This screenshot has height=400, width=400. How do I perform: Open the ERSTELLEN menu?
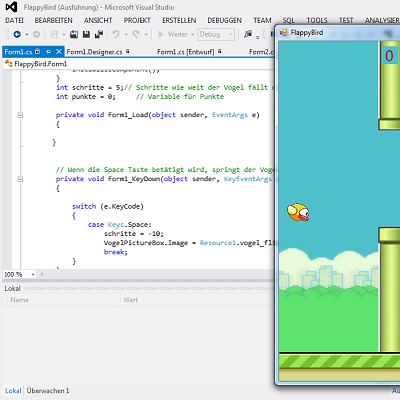[x=179, y=20]
